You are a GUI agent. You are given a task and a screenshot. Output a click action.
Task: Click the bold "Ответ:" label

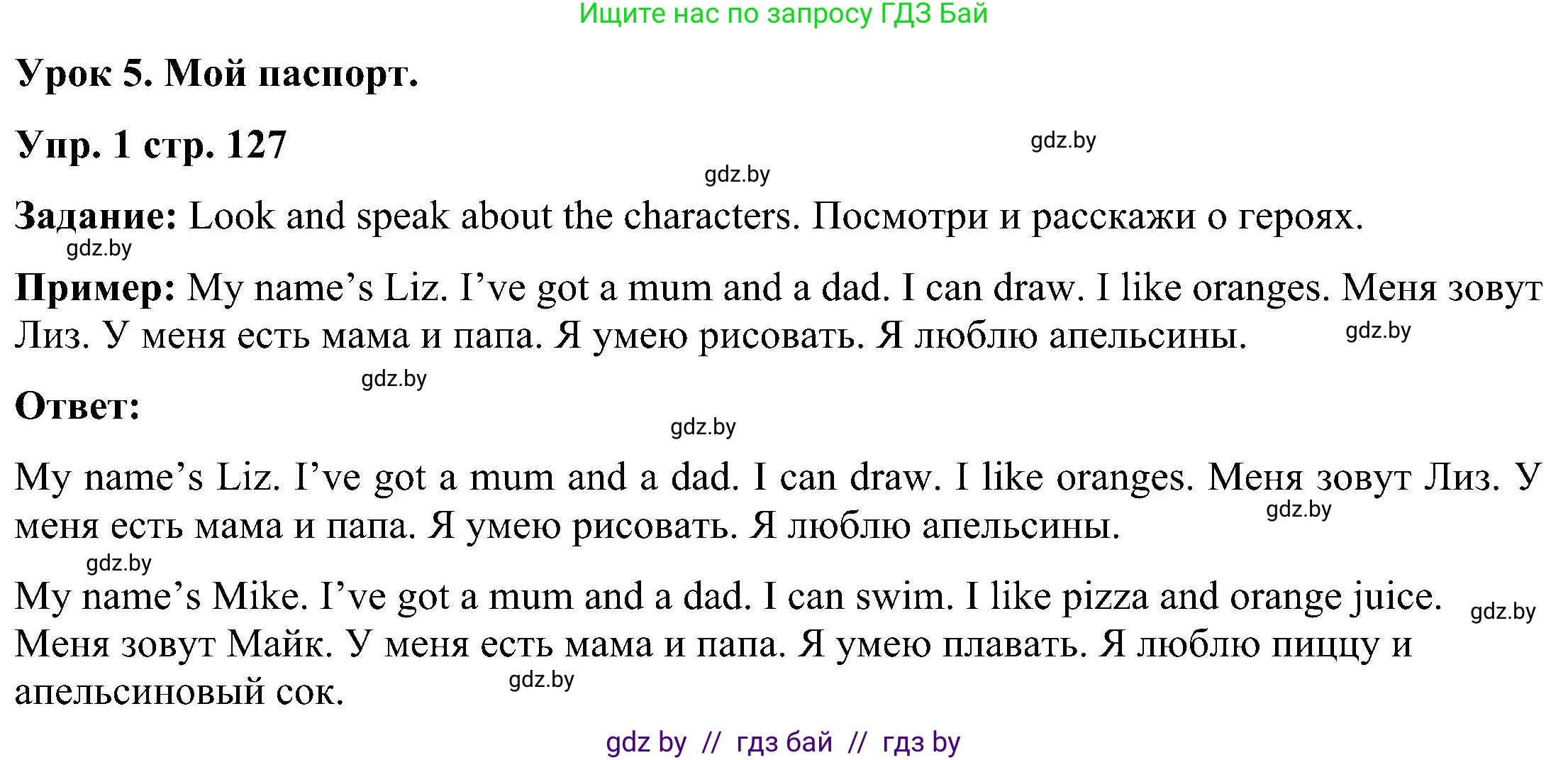pos(78,407)
